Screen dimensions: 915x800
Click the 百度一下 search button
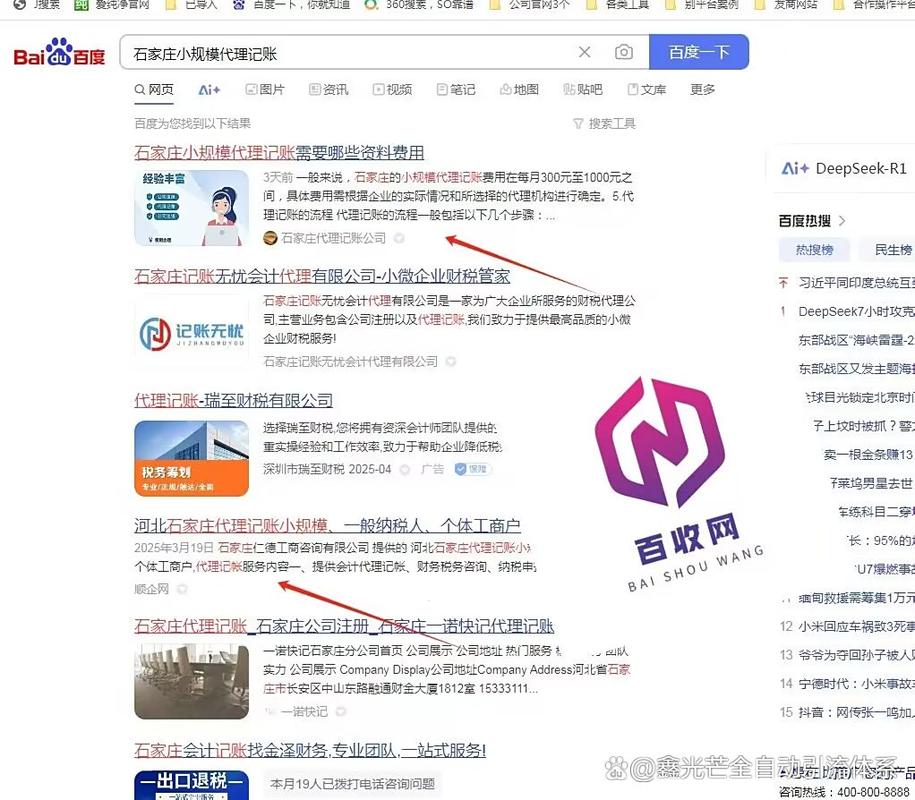[699, 52]
